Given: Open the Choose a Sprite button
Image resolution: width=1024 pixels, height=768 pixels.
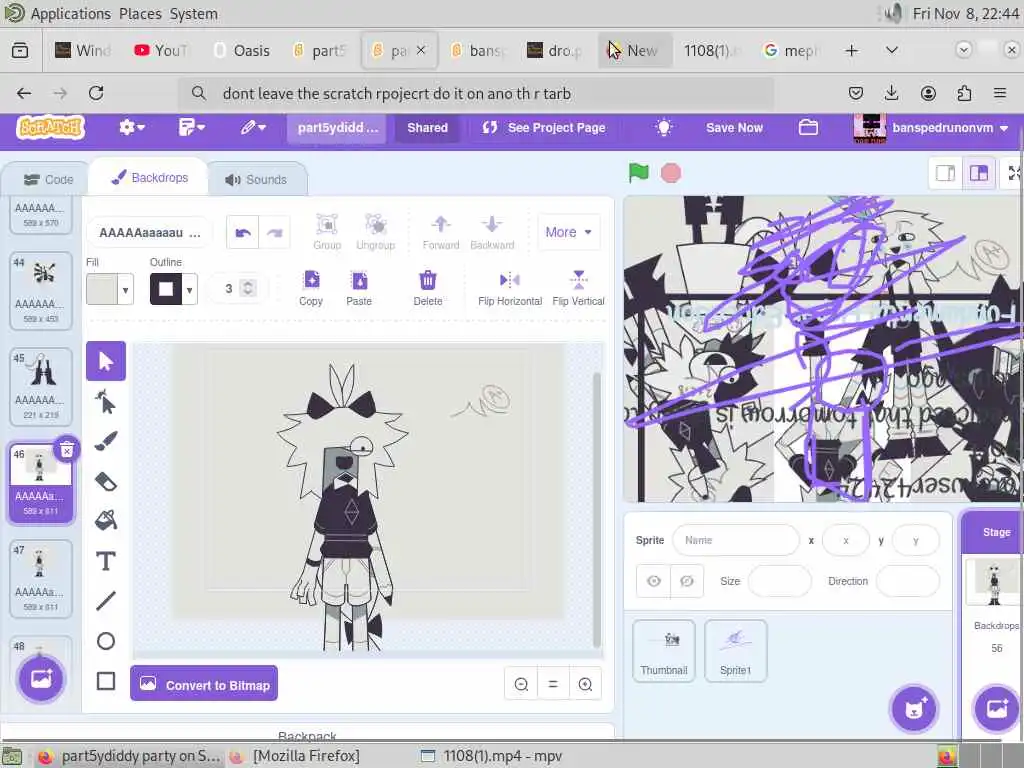Looking at the screenshot, I should click(914, 709).
